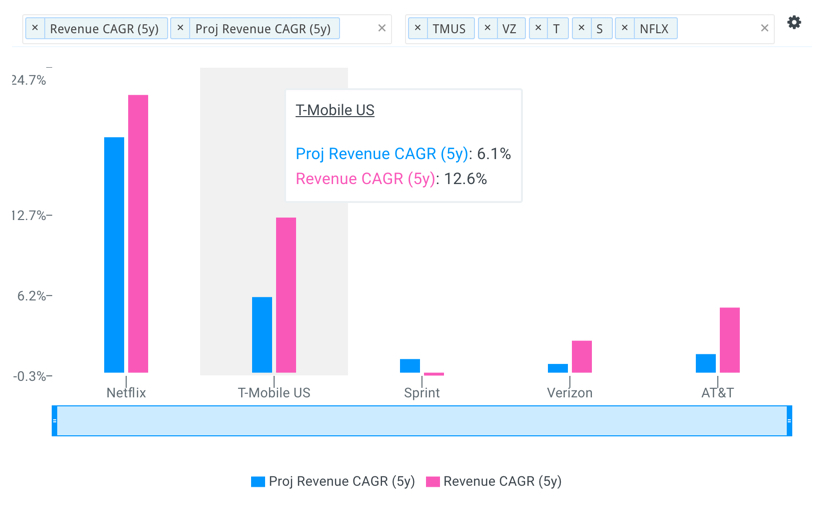Remove the T ticker tag
Screen dimensions: 823x507
coord(538,28)
